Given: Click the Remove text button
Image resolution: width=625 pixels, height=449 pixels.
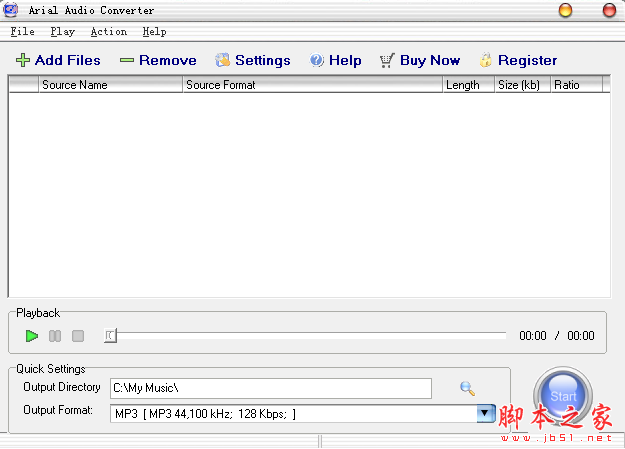Looking at the screenshot, I should click(x=168, y=60).
